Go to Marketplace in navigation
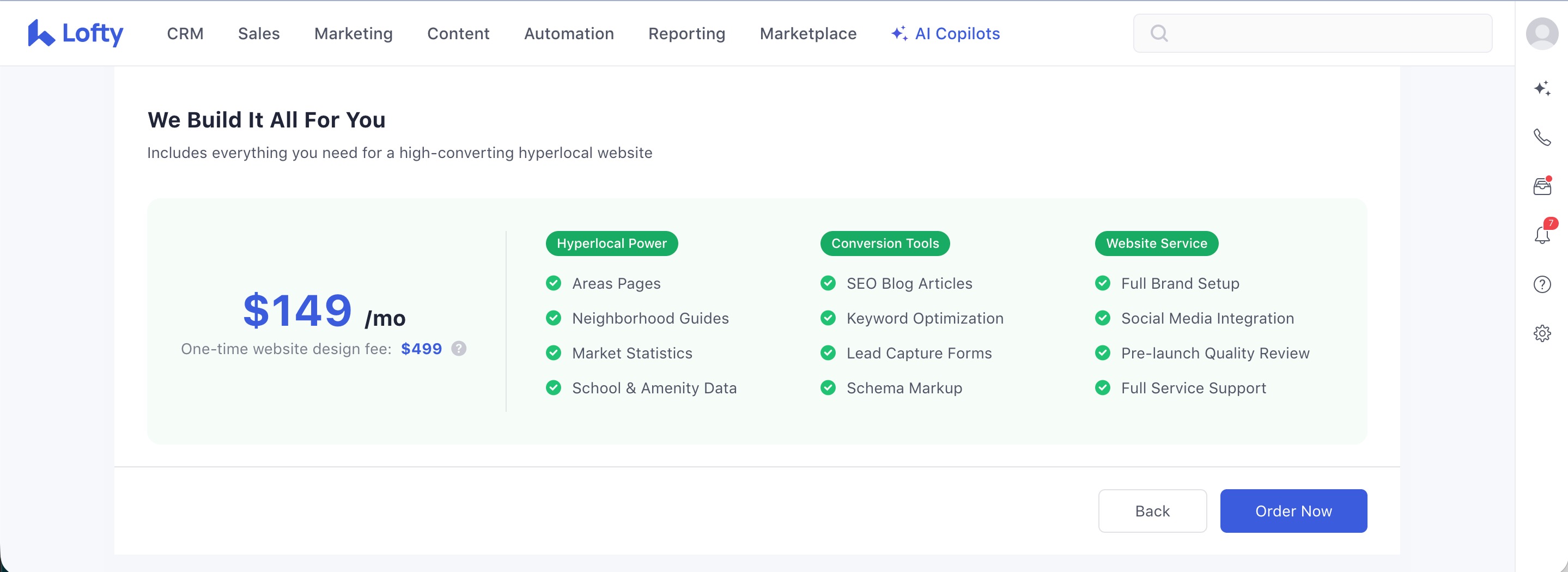Viewport: 1568px width, 572px height. (808, 33)
